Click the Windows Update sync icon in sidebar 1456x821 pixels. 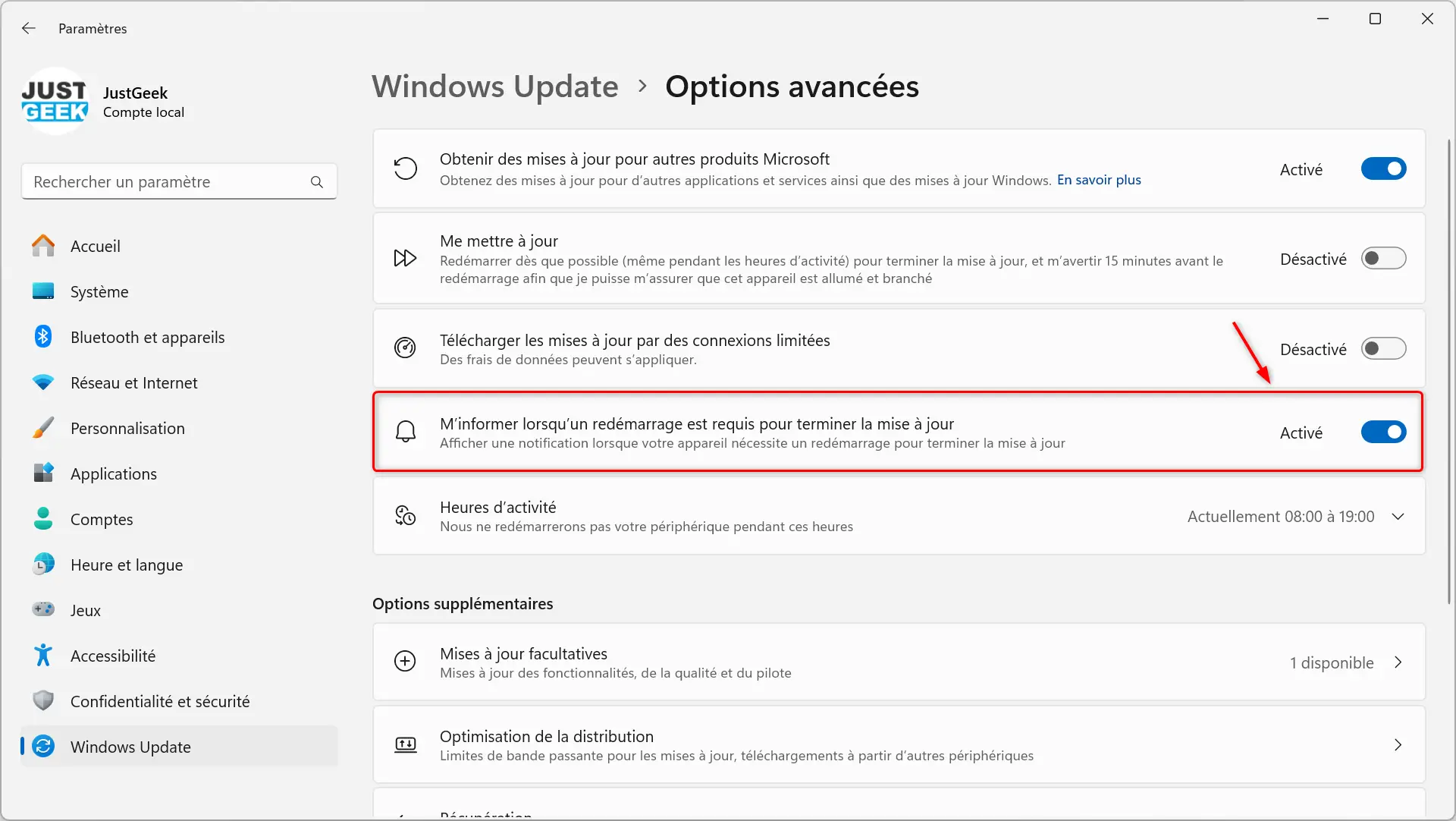point(43,747)
